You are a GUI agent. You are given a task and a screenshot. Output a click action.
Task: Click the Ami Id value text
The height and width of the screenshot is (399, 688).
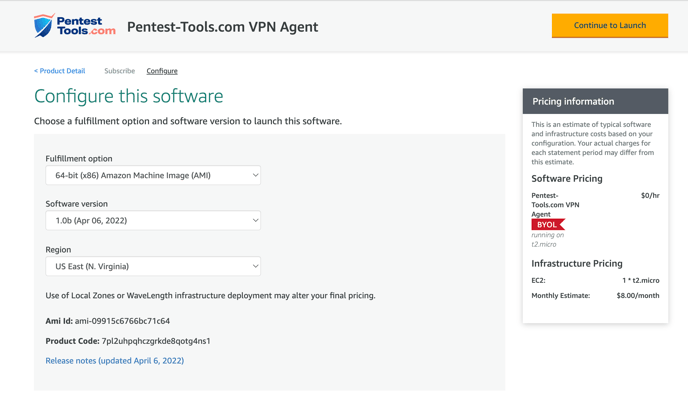[122, 321]
